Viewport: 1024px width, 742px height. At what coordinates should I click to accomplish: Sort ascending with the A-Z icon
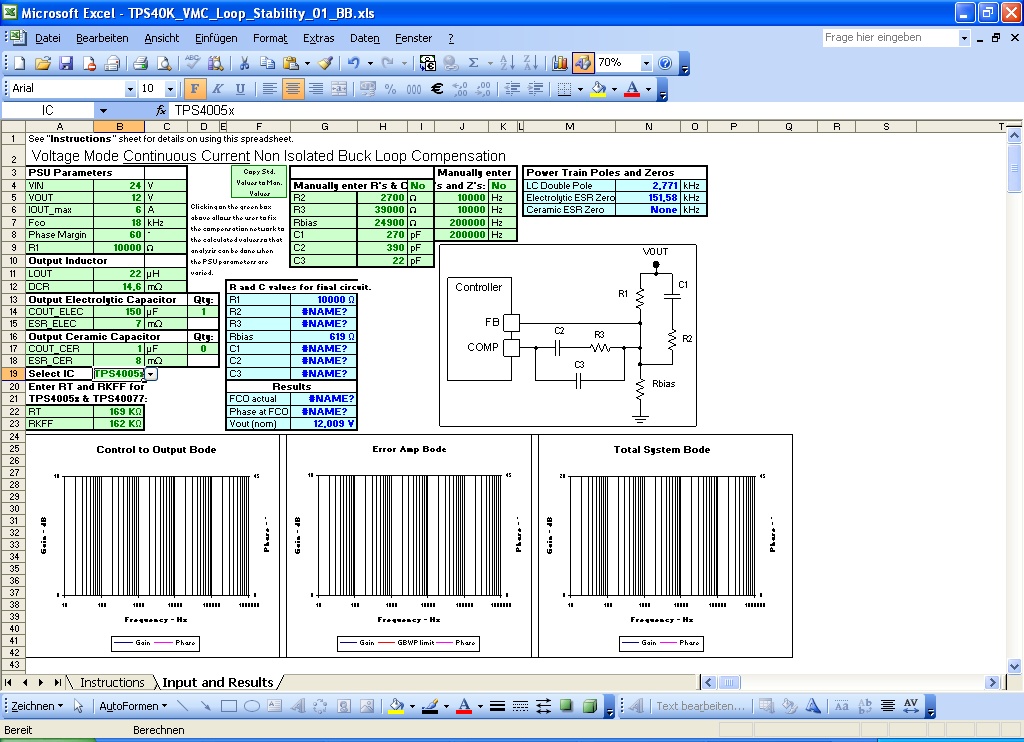(x=507, y=63)
